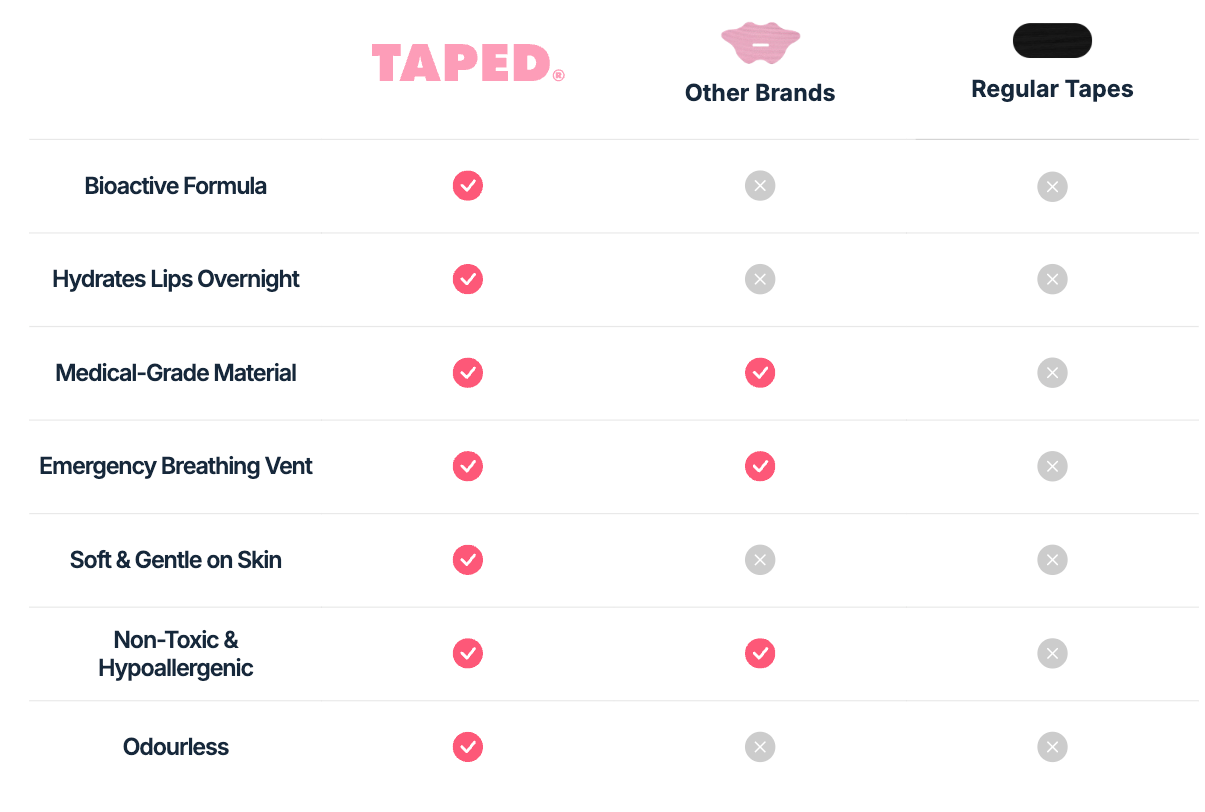The height and width of the screenshot is (812, 1205).
Task: Click Other Brands cross for Soft & Gentle
Action: [760, 560]
